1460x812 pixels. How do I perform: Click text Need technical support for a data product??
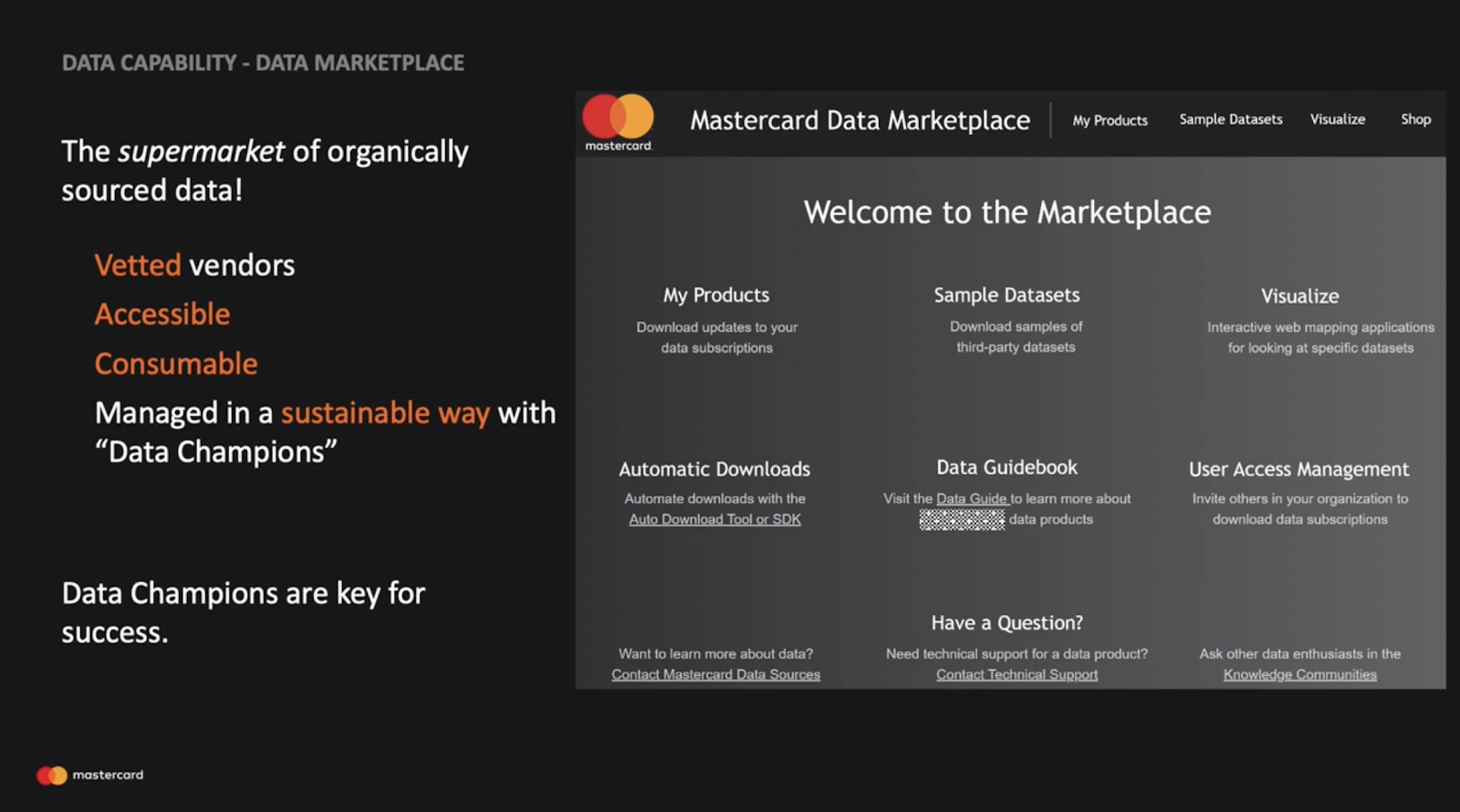[1017, 654]
